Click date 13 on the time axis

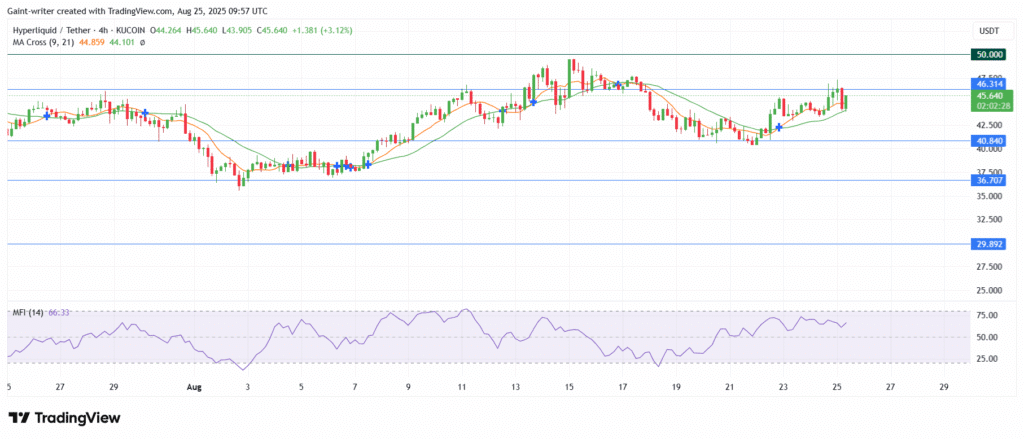point(515,387)
